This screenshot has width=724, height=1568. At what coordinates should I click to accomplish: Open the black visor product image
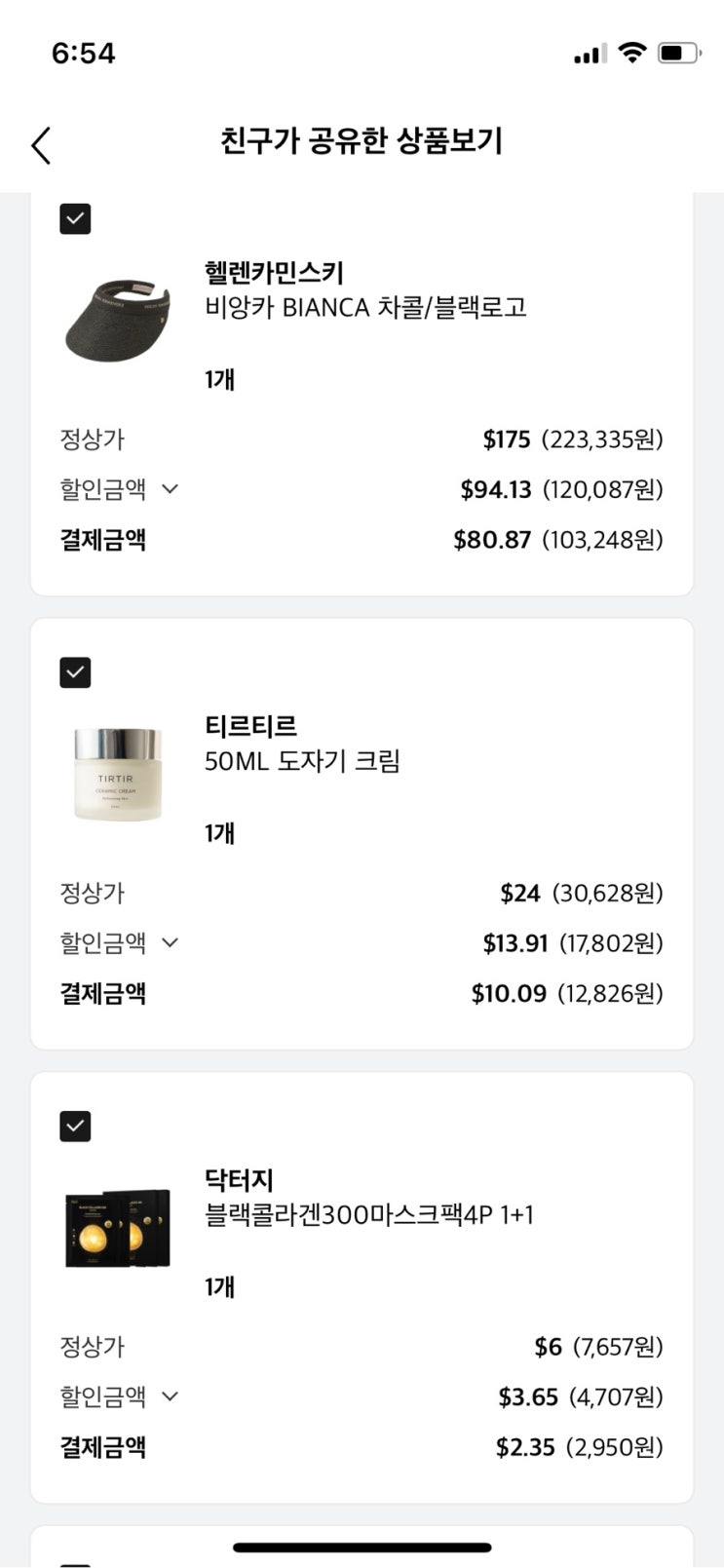click(118, 320)
